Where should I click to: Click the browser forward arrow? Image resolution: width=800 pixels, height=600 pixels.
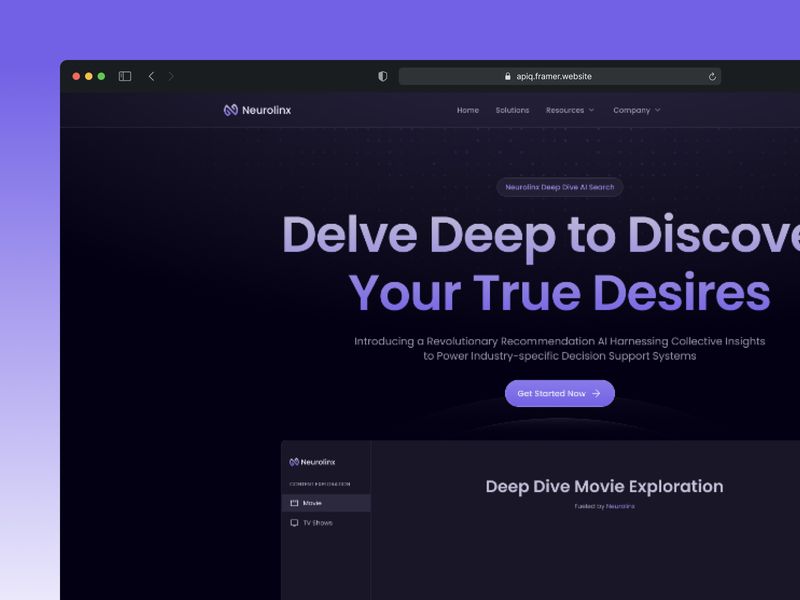click(x=171, y=77)
